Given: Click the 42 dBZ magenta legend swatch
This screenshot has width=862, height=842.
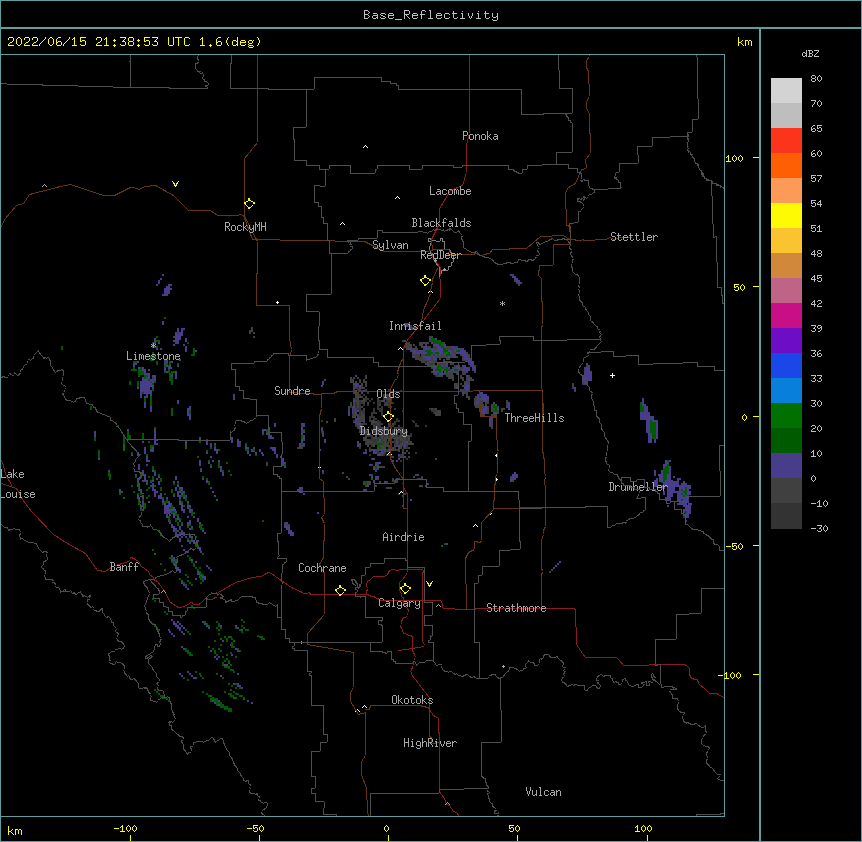Looking at the screenshot, I should coord(786,315).
